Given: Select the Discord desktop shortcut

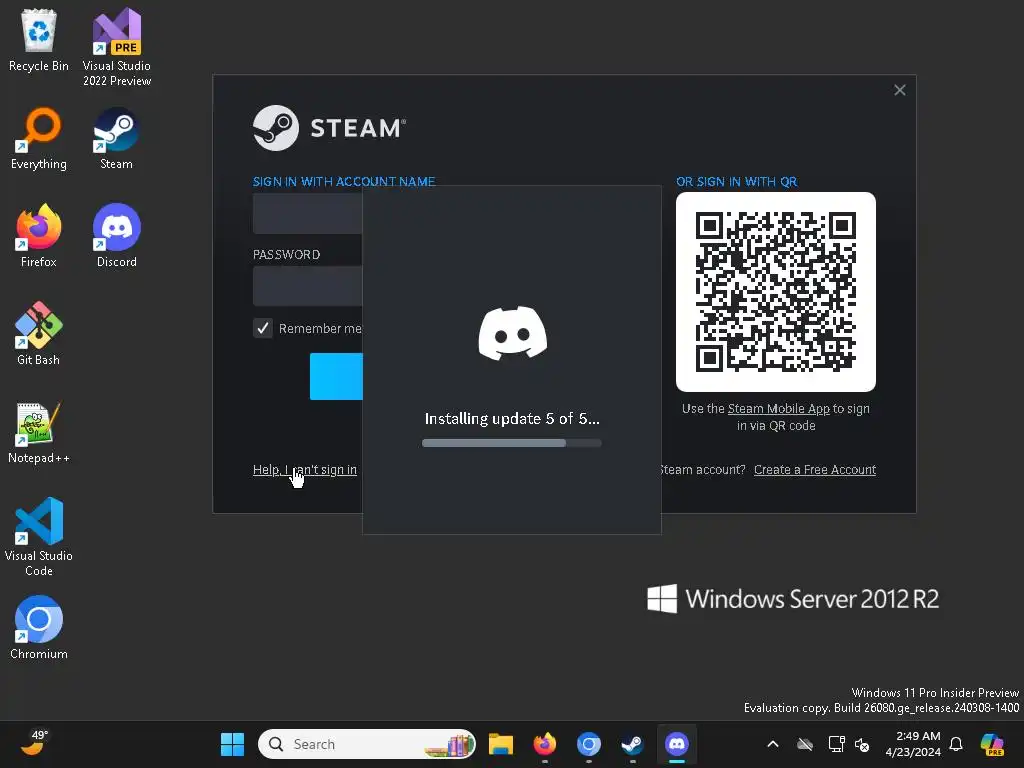Looking at the screenshot, I should pyautogui.click(x=117, y=236).
